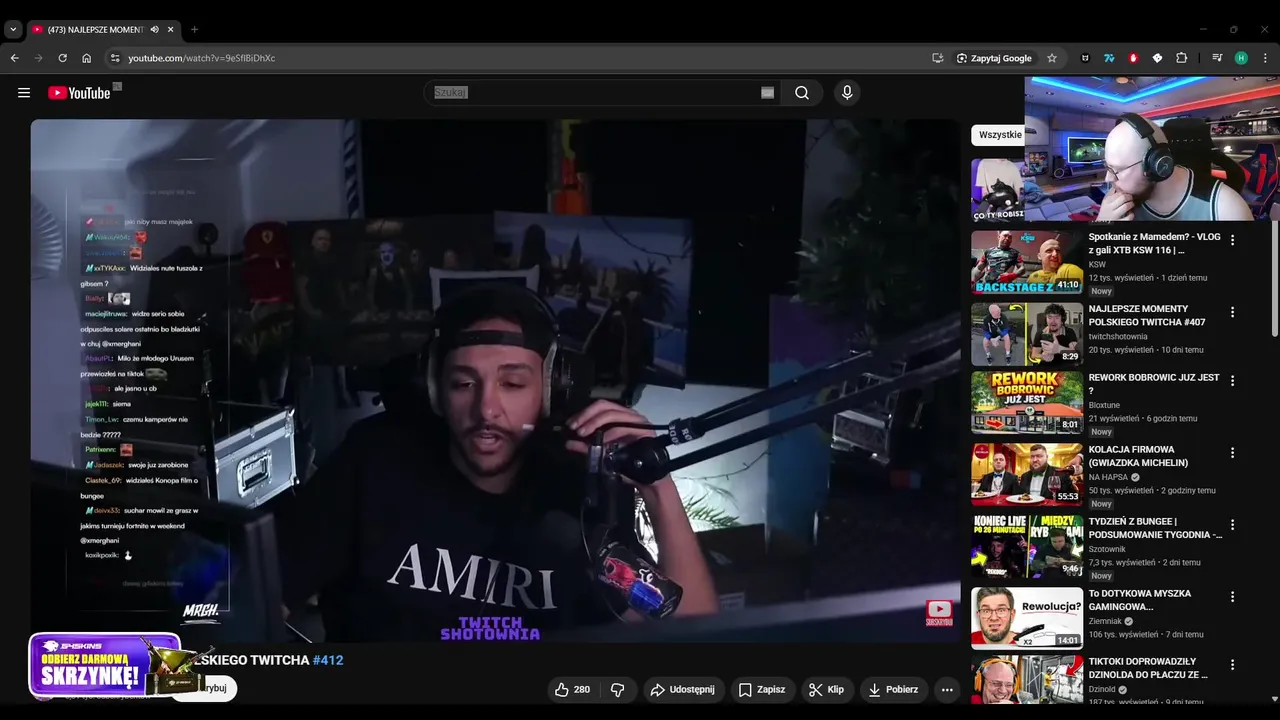Click the Szotownik channel name
Viewport: 1280px width, 720px height.
point(1107,549)
